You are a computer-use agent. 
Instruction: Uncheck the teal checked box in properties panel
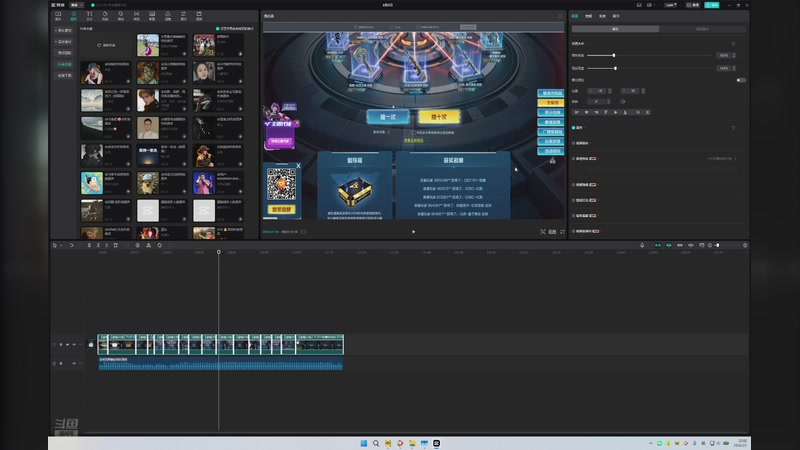(x=575, y=127)
